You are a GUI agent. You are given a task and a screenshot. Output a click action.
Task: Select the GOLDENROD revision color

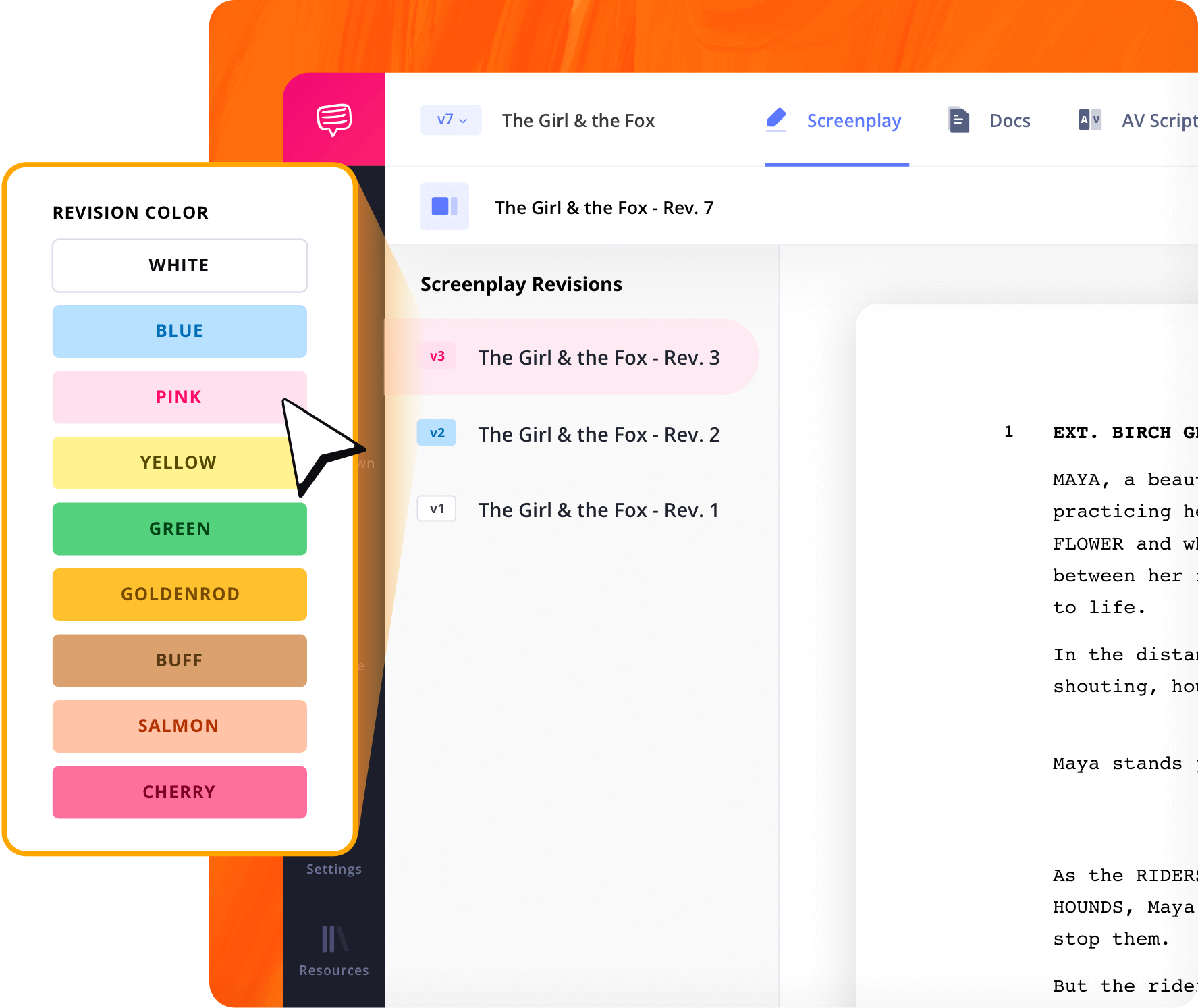tap(179, 594)
